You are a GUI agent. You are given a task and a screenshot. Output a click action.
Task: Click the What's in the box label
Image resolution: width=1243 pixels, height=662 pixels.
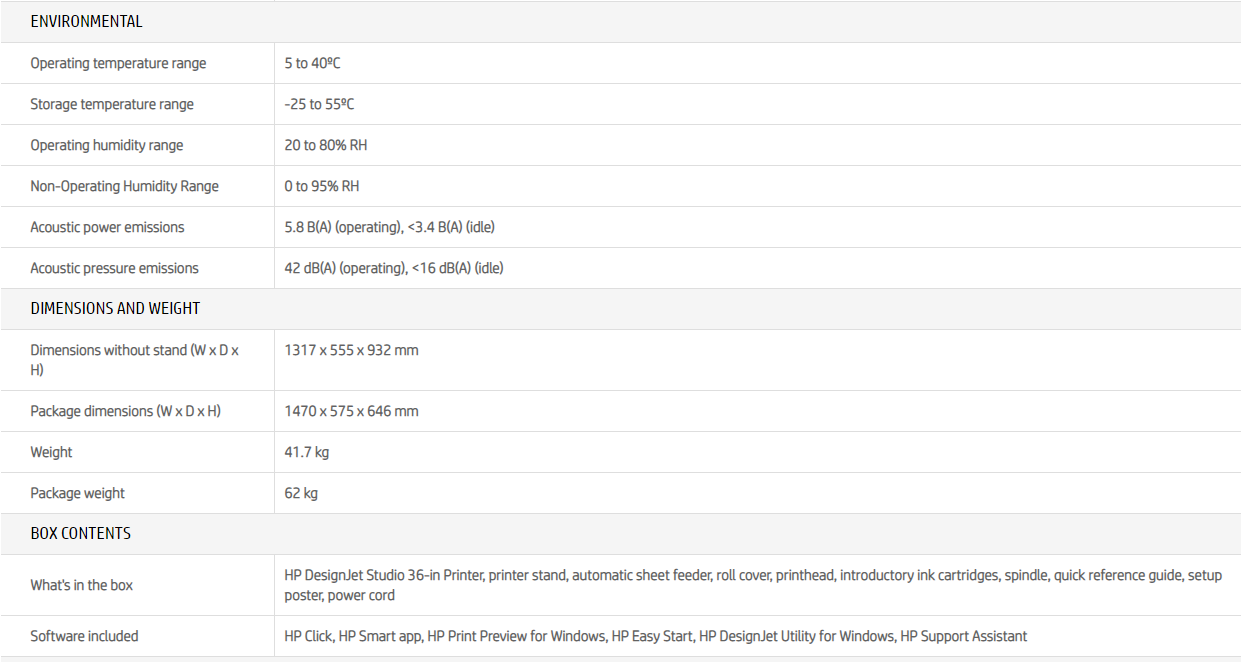pyautogui.click(x=81, y=585)
